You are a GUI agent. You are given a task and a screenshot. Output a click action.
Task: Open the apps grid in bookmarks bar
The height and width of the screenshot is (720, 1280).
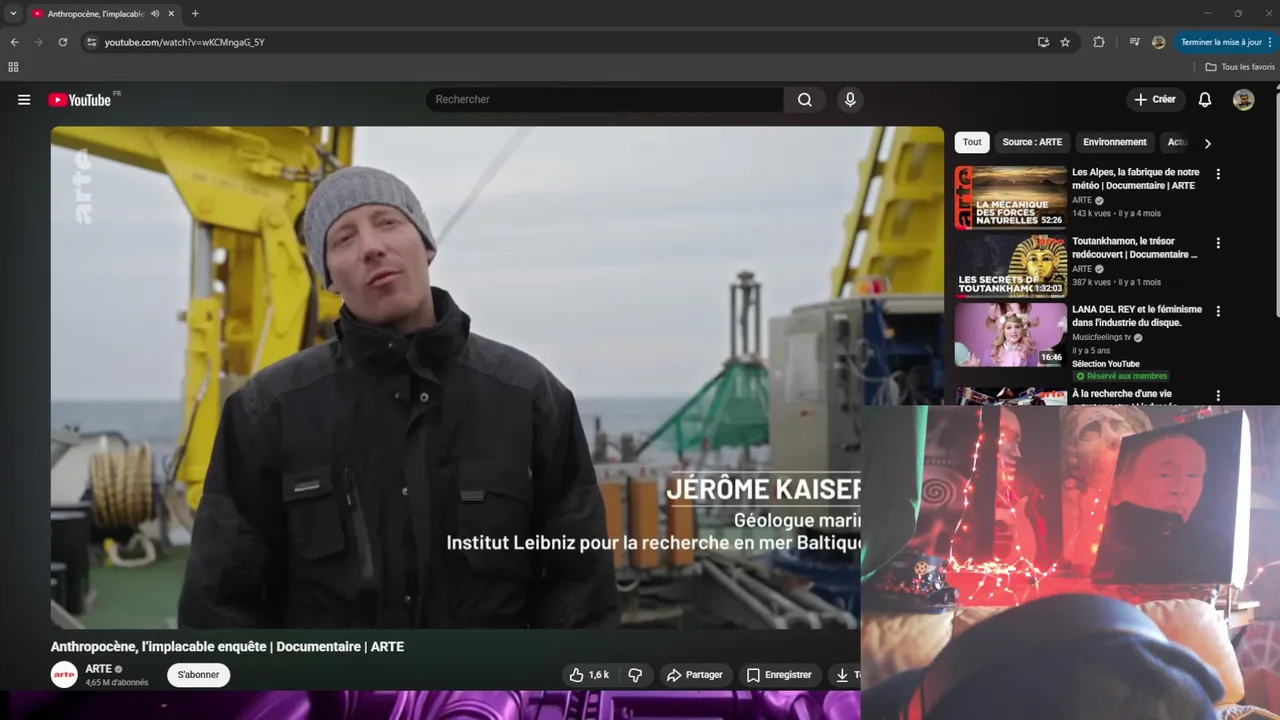point(13,67)
